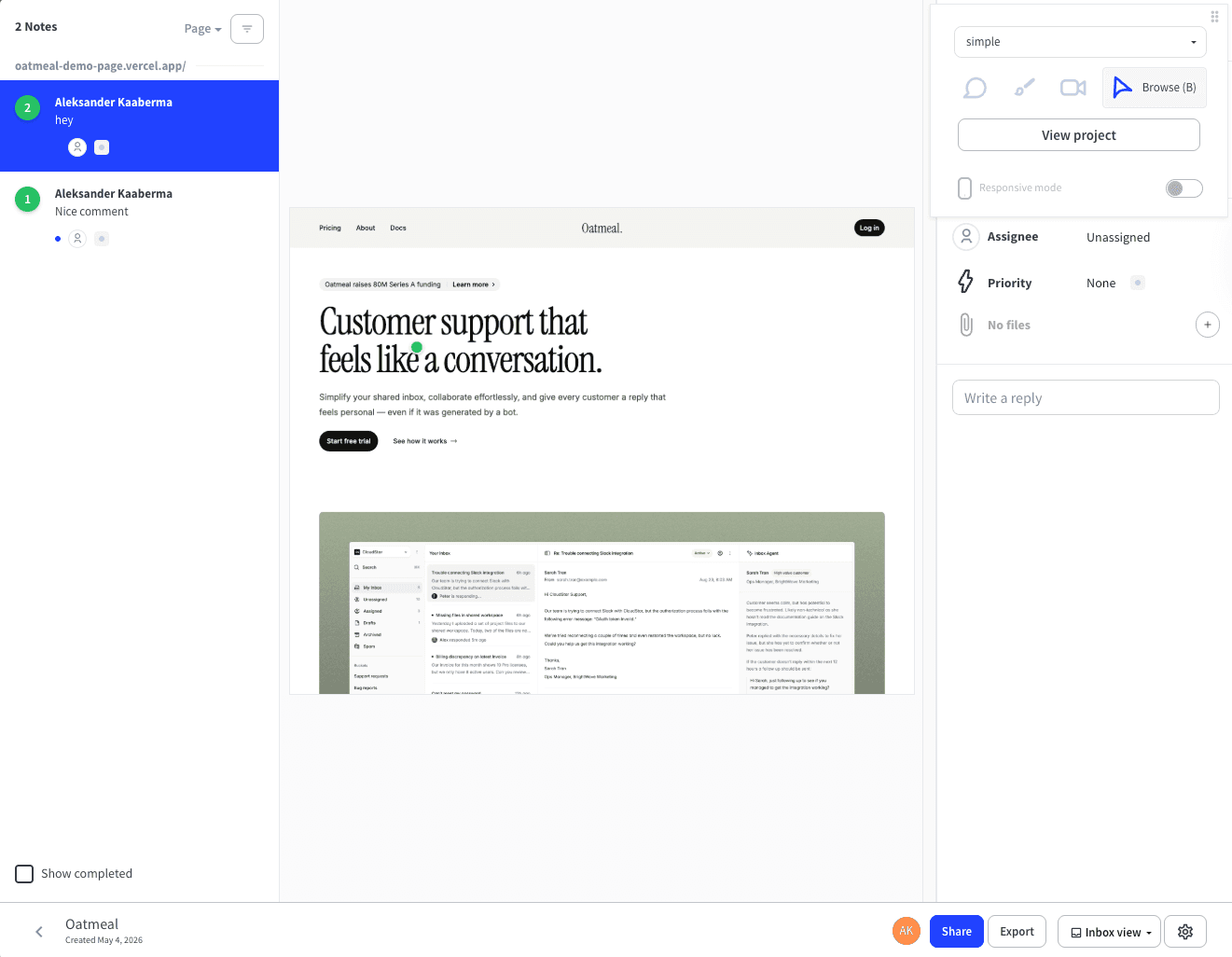Select the video recording tool
The width and height of the screenshot is (1232, 957).
[1073, 88]
